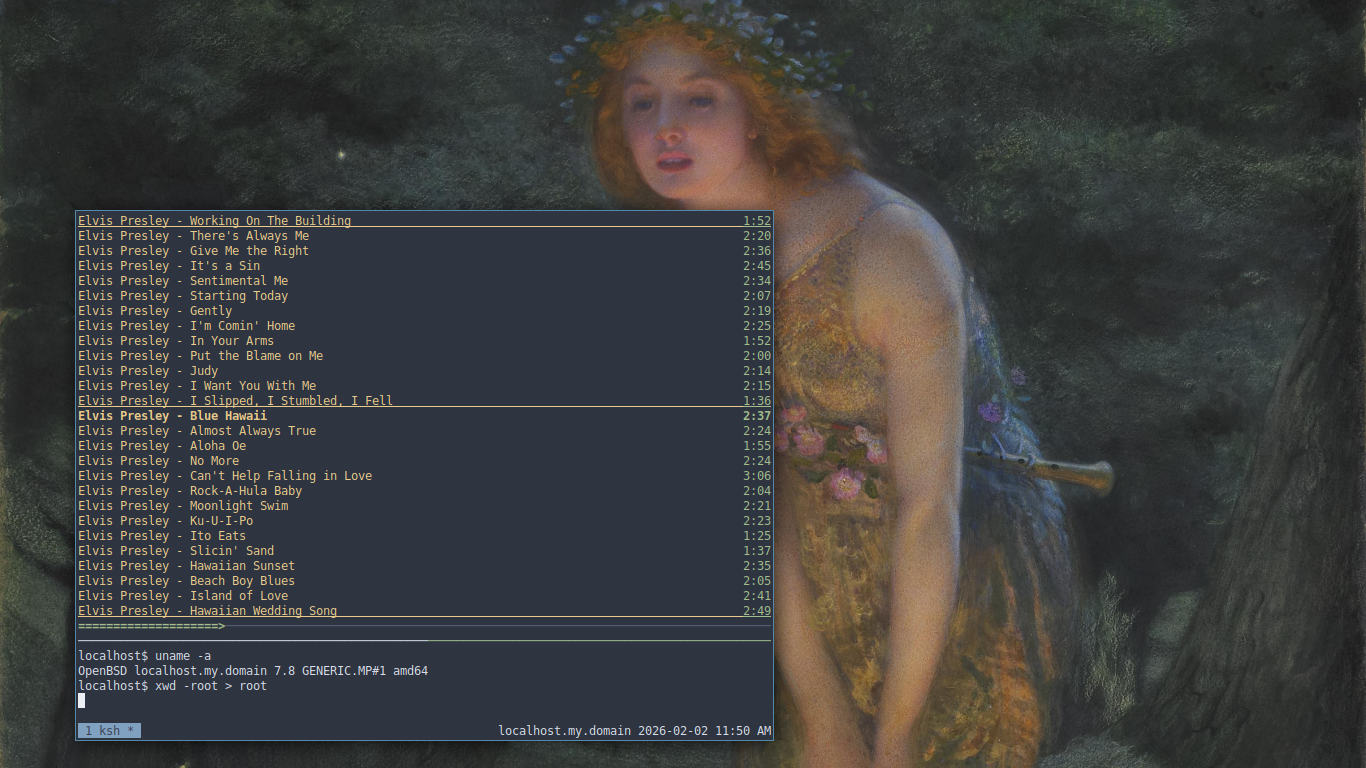Click the Ku-U-I-Po track row
This screenshot has height=768, width=1366.
click(165, 521)
